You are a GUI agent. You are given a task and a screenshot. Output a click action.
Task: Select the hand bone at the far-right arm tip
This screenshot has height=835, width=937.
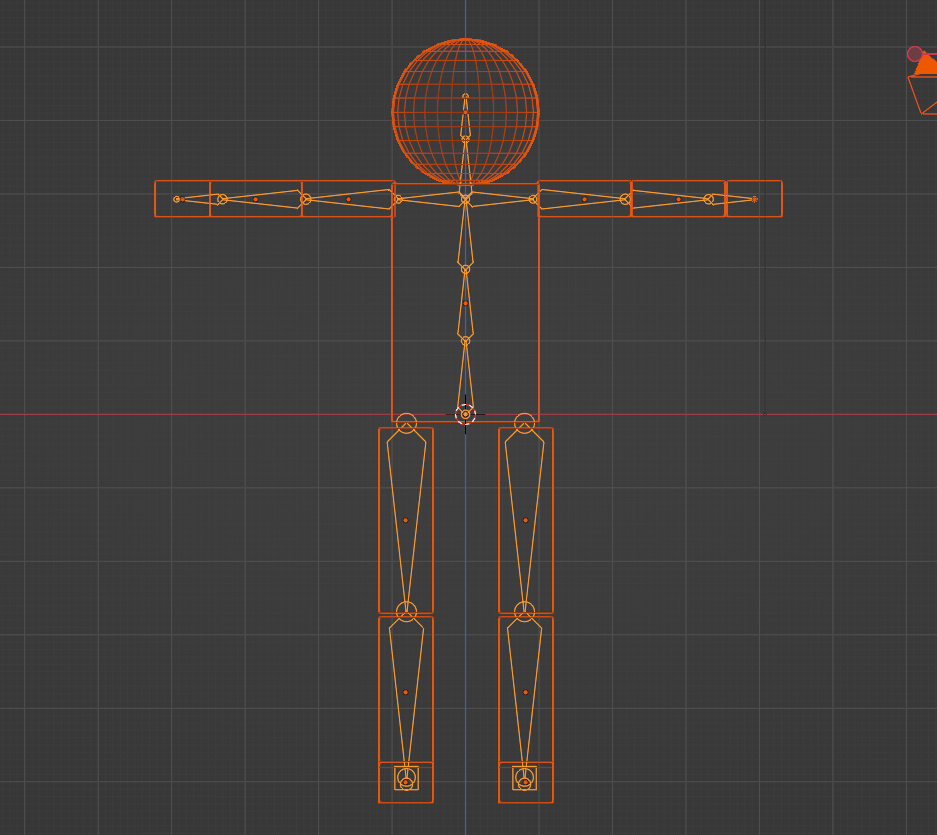[732, 199]
